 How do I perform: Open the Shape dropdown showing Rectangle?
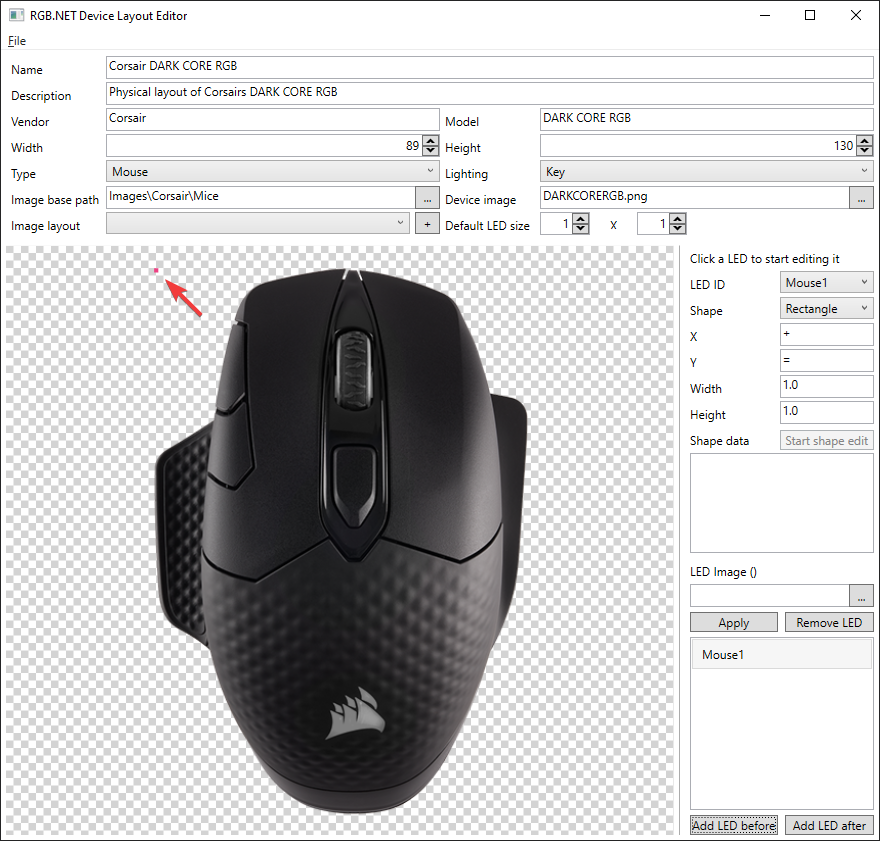click(827, 308)
